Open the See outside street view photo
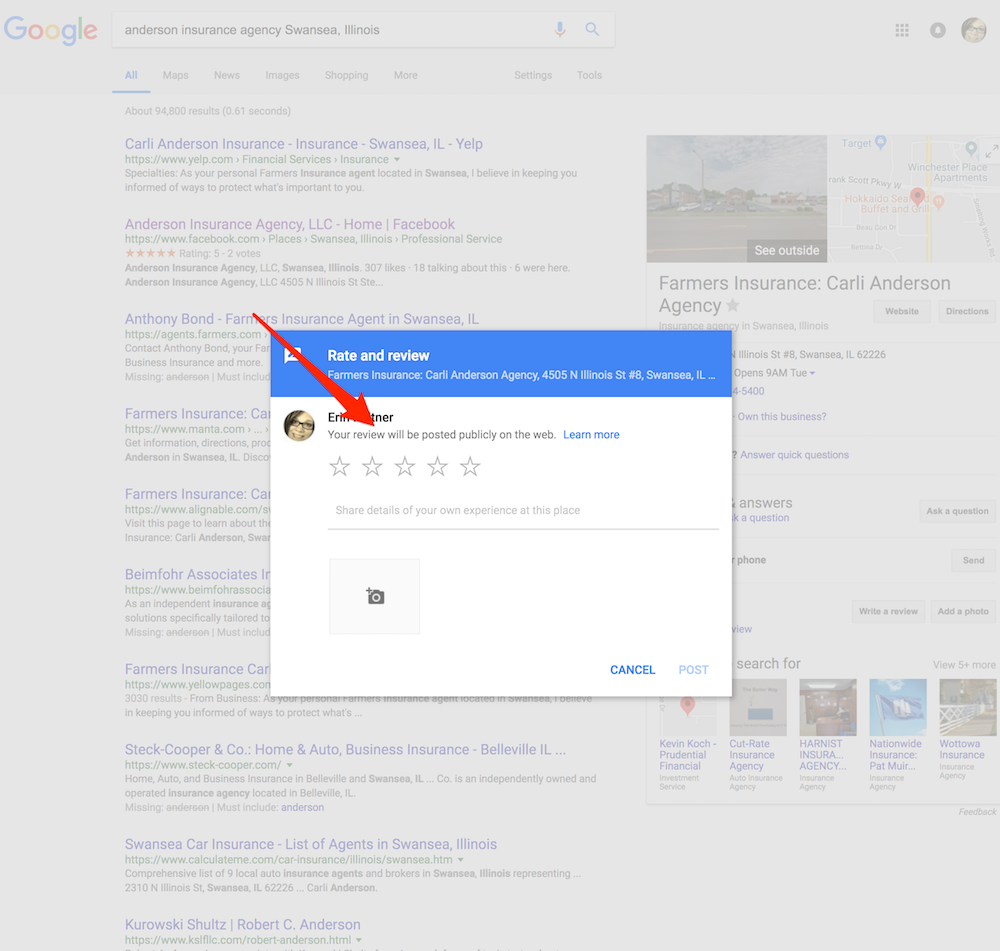The width and height of the screenshot is (1000, 951). pyautogui.click(x=737, y=198)
